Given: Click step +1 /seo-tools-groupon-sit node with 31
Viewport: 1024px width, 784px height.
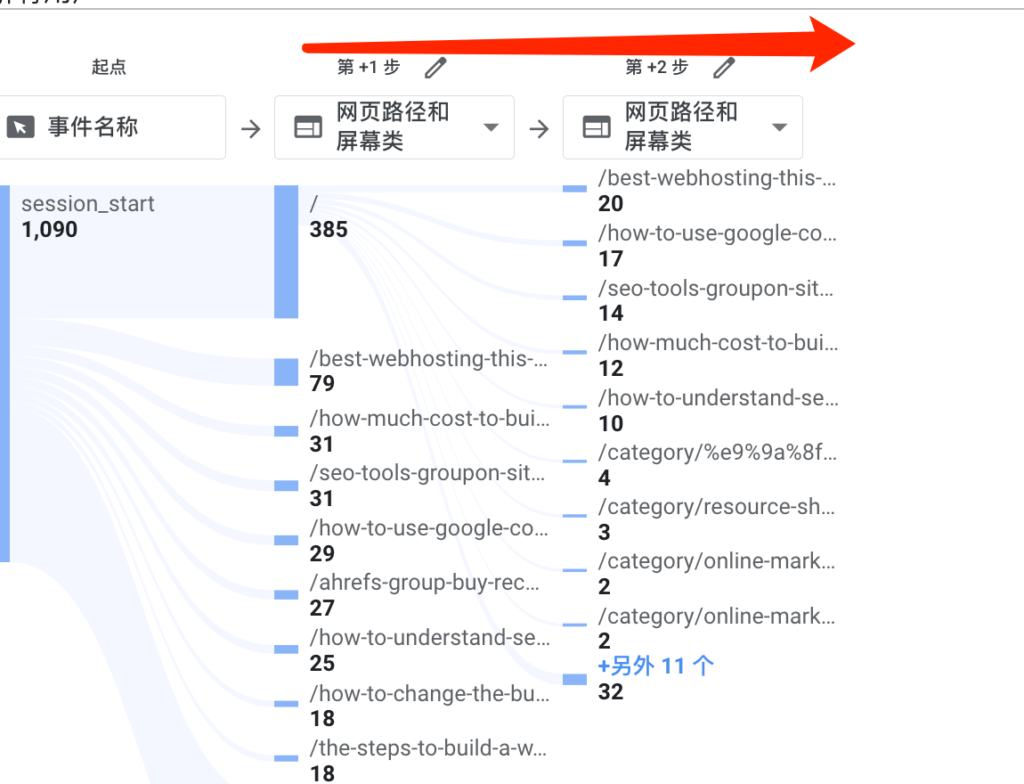Looking at the screenshot, I should tap(286, 485).
